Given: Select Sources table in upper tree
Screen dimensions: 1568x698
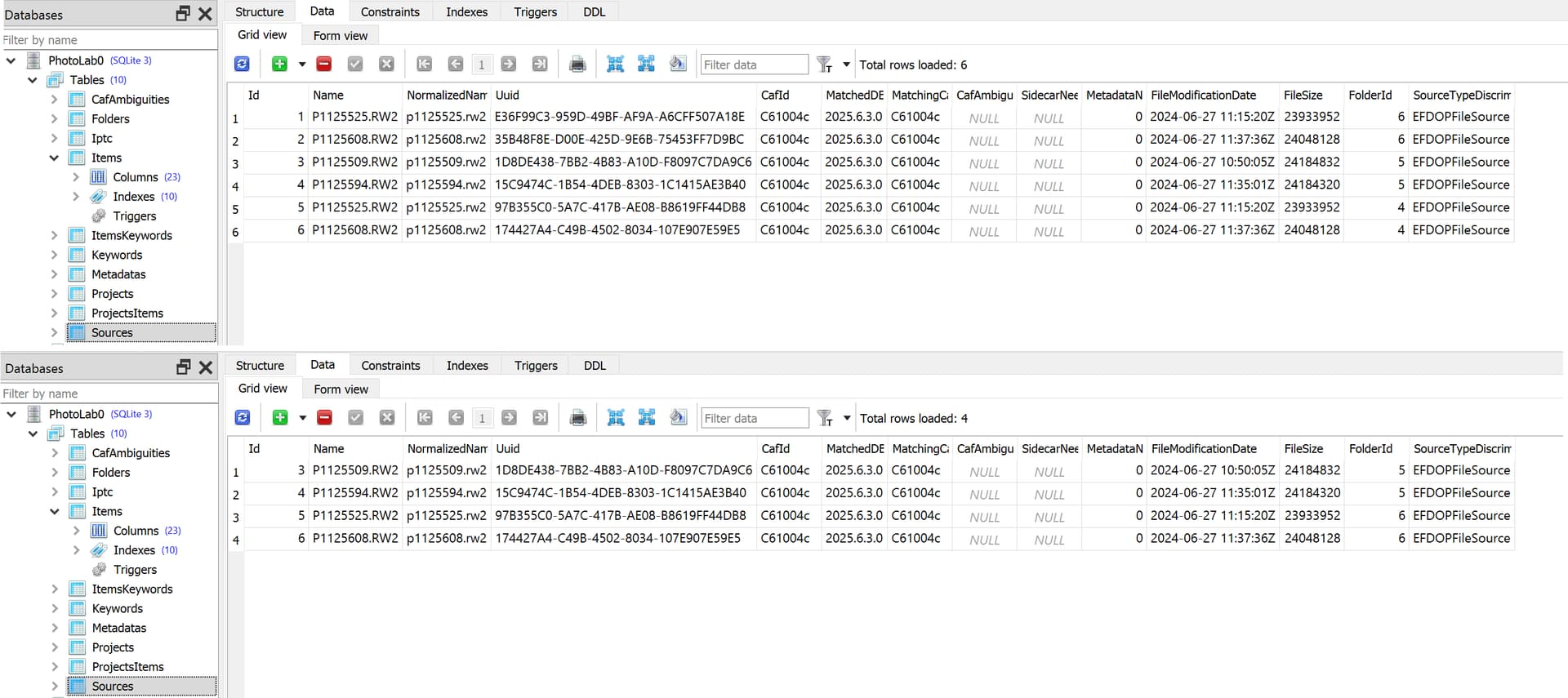Looking at the screenshot, I should pos(112,332).
